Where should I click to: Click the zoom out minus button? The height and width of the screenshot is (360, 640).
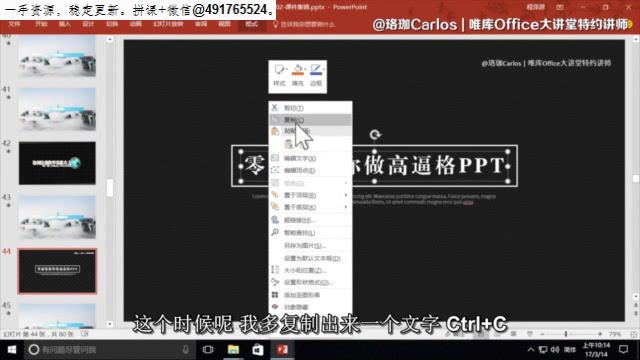click(x=542, y=334)
